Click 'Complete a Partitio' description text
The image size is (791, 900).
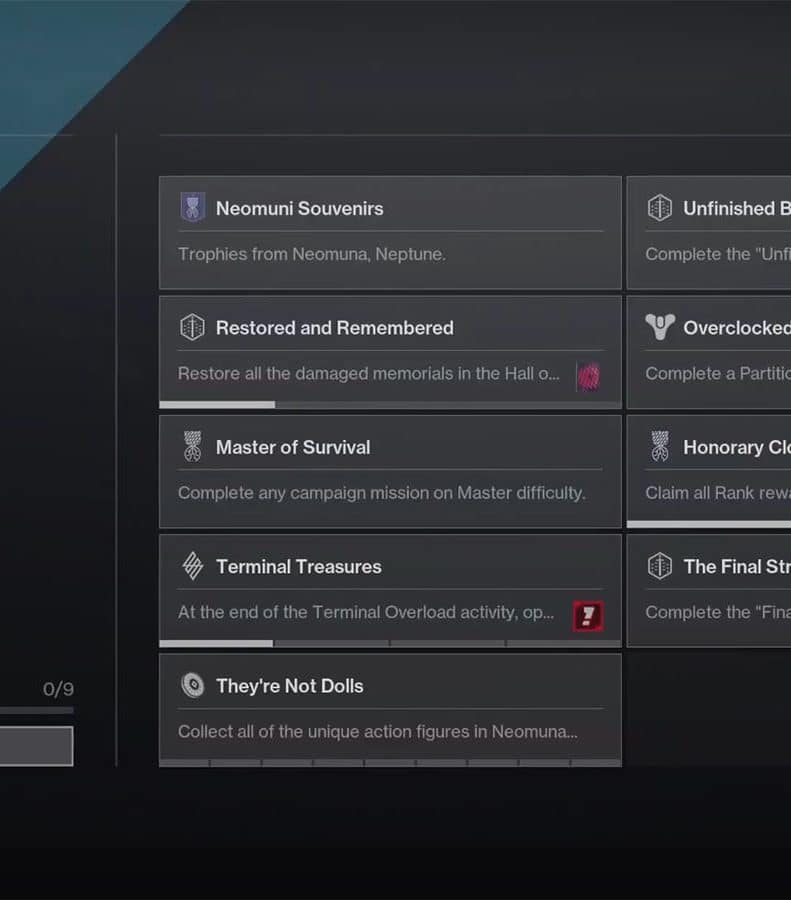(718, 373)
